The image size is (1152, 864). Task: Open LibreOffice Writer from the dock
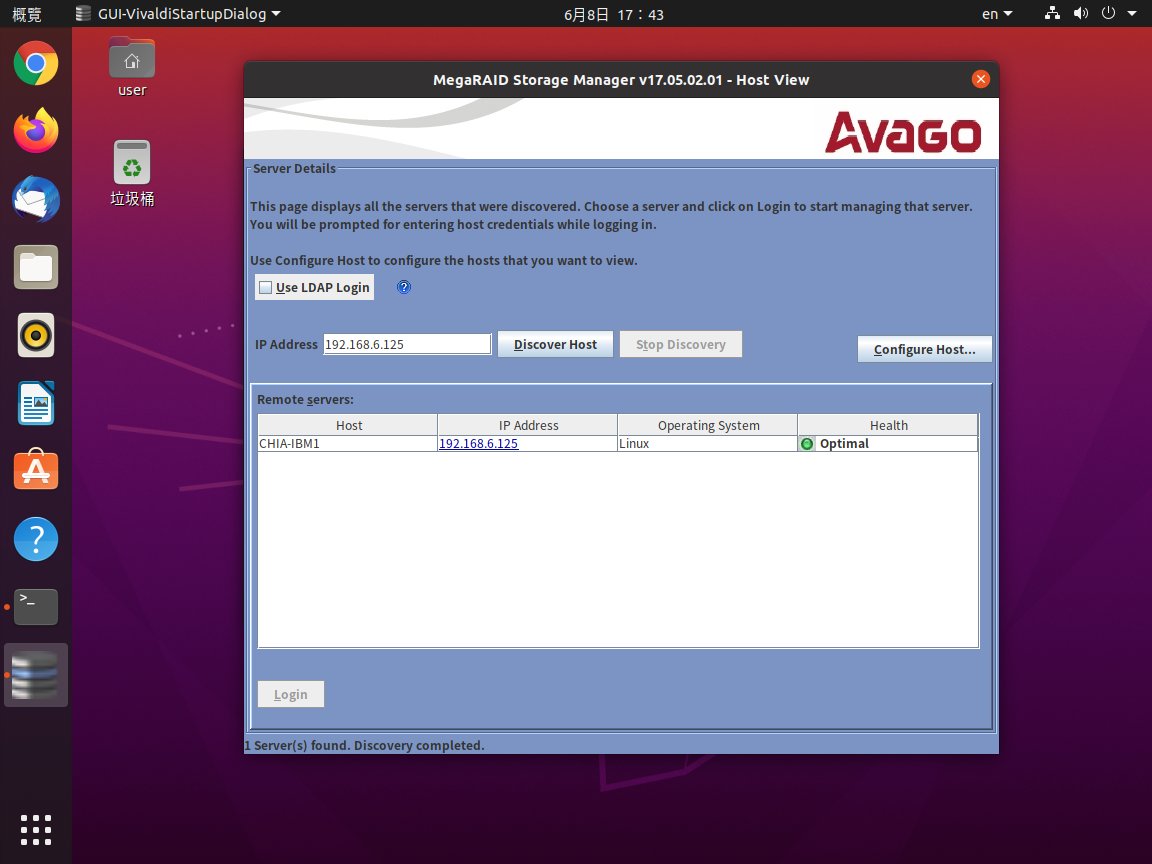36,403
